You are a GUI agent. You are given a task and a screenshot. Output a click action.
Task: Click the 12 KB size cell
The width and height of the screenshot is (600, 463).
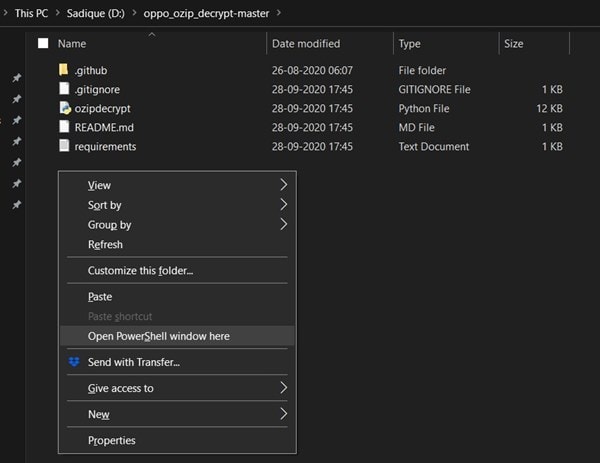(x=549, y=109)
